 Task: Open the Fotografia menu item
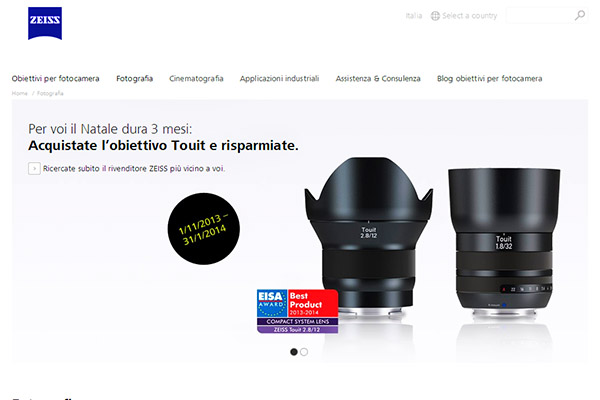point(134,78)
